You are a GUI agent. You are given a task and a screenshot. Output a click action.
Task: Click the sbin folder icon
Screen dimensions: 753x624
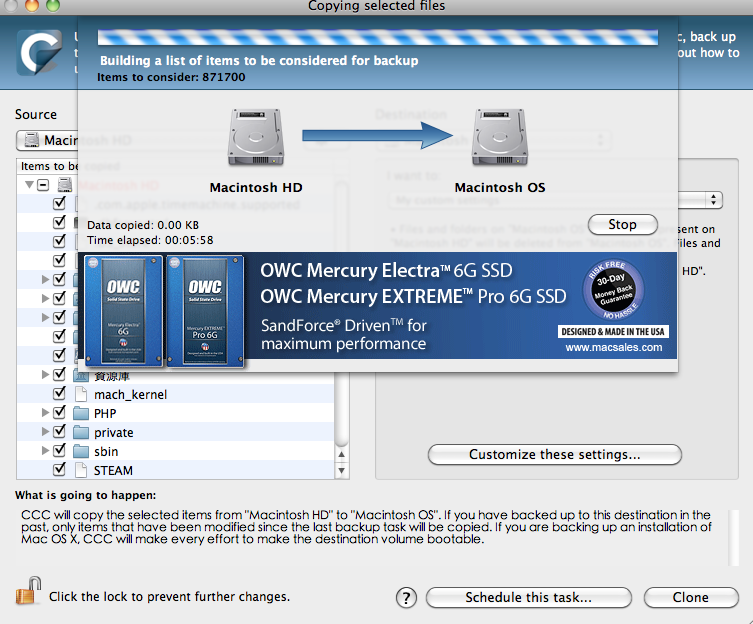point(81,451)
